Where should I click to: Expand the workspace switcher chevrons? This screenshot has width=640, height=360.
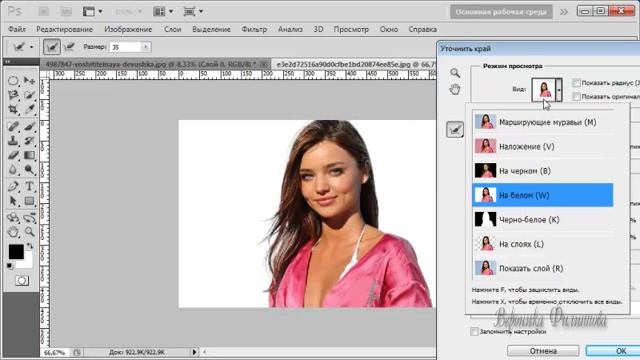pyautogui.click(x=564, y=12)
